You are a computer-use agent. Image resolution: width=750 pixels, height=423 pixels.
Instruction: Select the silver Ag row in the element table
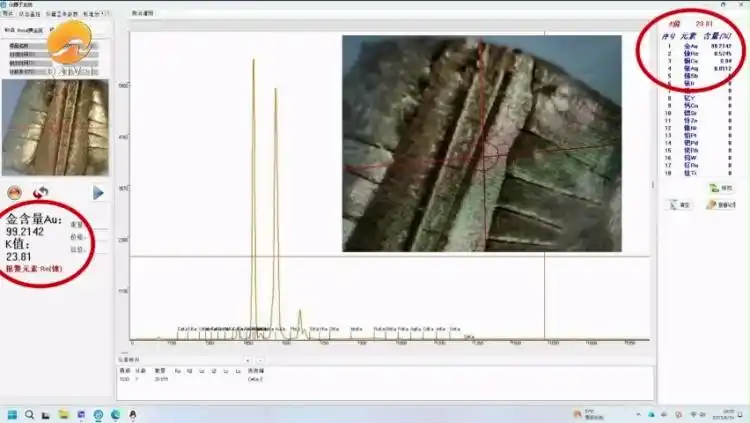click(700, 68)
